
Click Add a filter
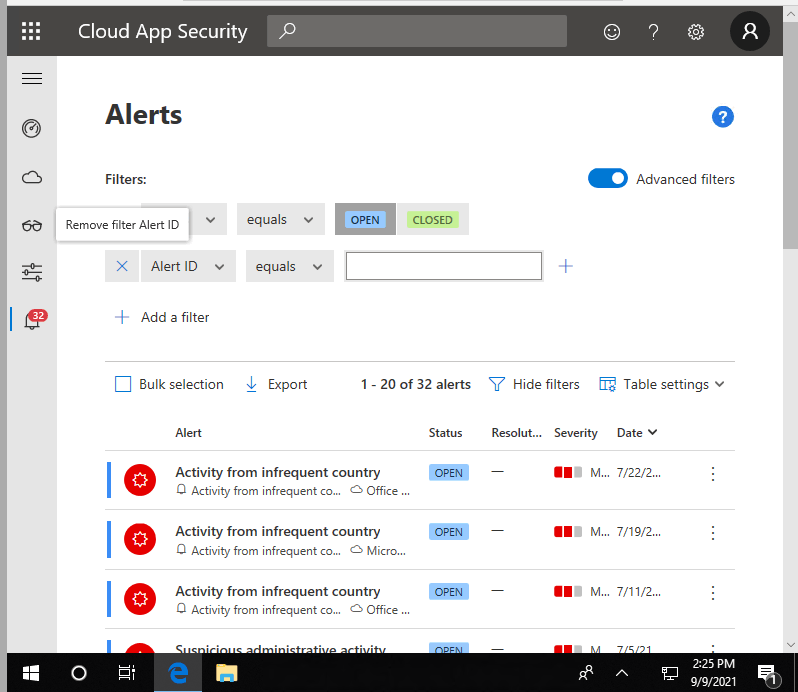pyautogui.click(x=162, y=317)
